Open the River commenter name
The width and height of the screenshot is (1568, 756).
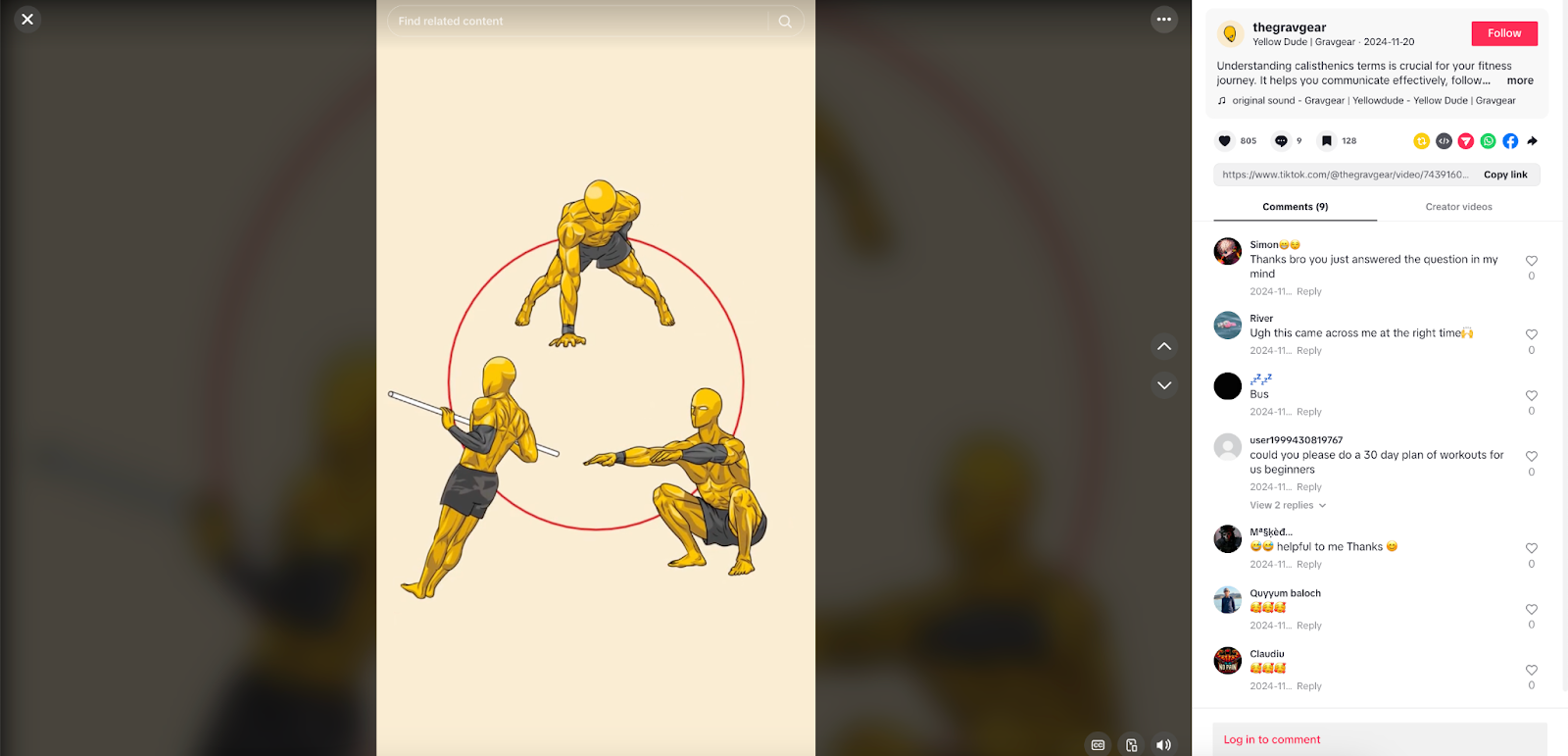[x=1261, y=319]
